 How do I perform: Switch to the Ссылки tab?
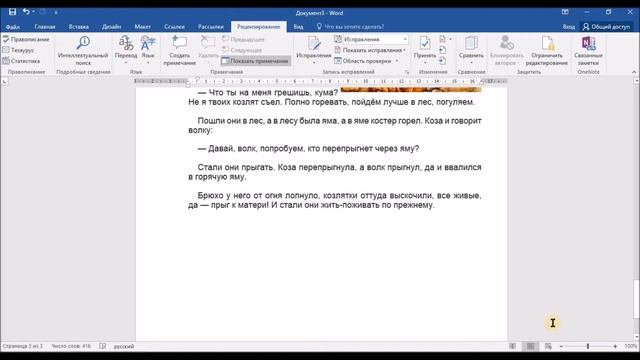(x=174, y=27)
